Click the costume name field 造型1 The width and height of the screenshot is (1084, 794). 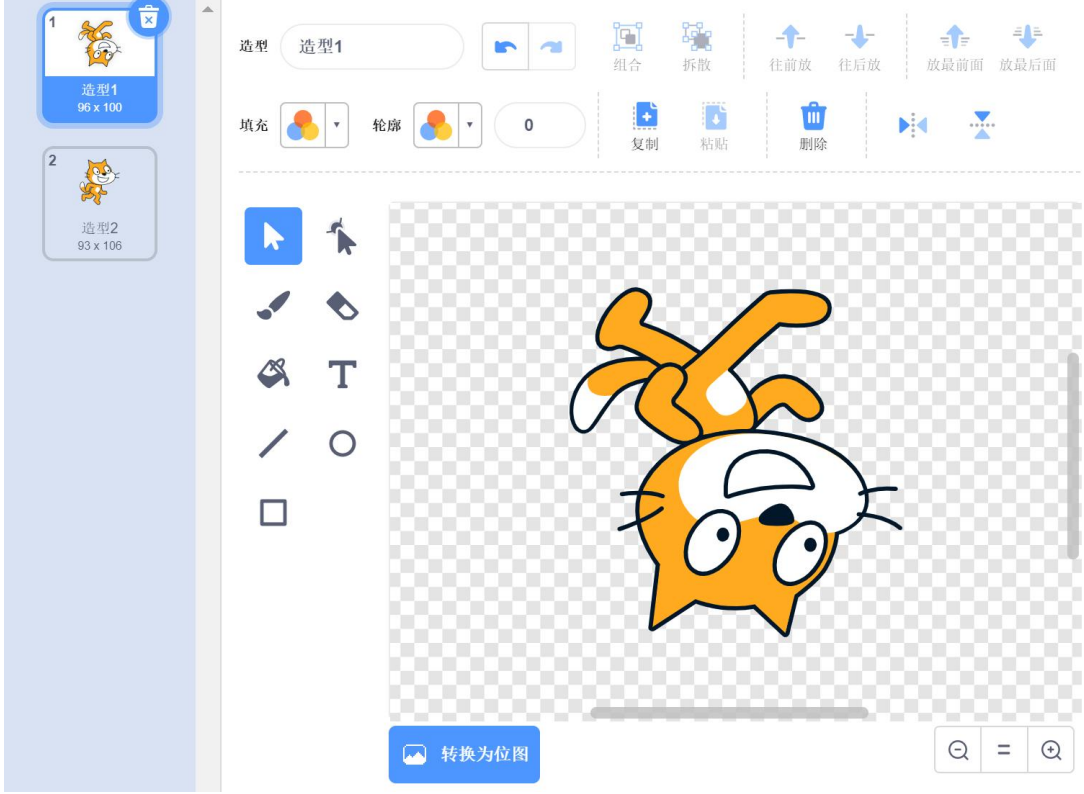(371, 46)
